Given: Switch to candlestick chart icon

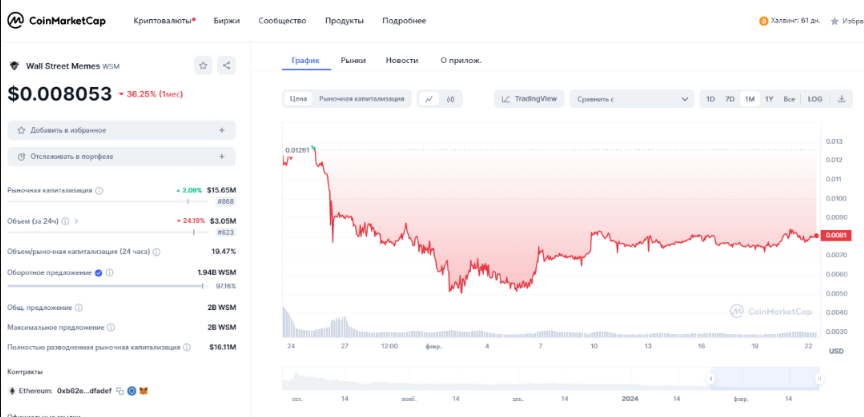Looking at the screenshot, I should click(x=451, y=99).
